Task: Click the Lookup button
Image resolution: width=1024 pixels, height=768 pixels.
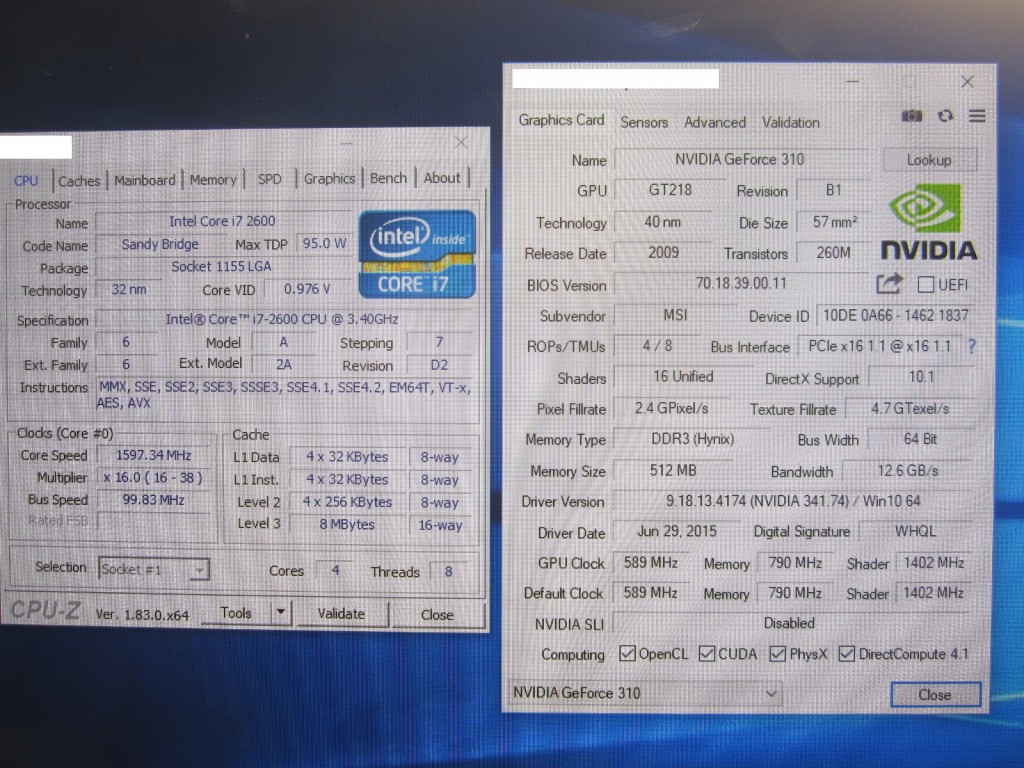Action: pyautogui.click(x=929, y=160)
